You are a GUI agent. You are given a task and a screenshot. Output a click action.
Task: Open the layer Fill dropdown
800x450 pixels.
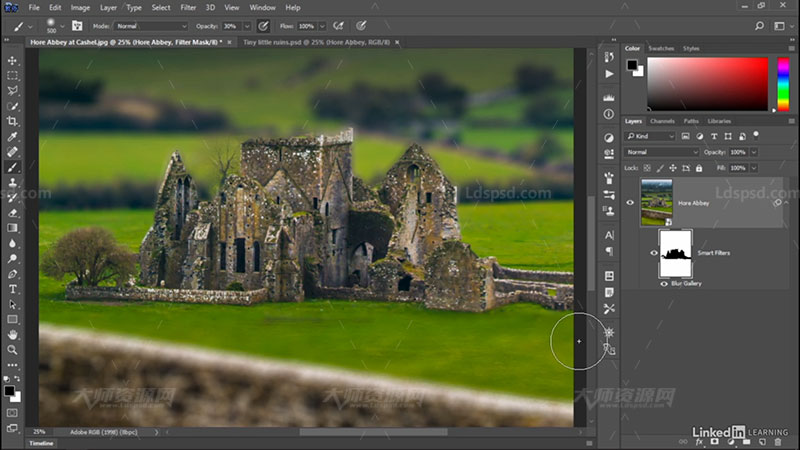click(754, 168)
